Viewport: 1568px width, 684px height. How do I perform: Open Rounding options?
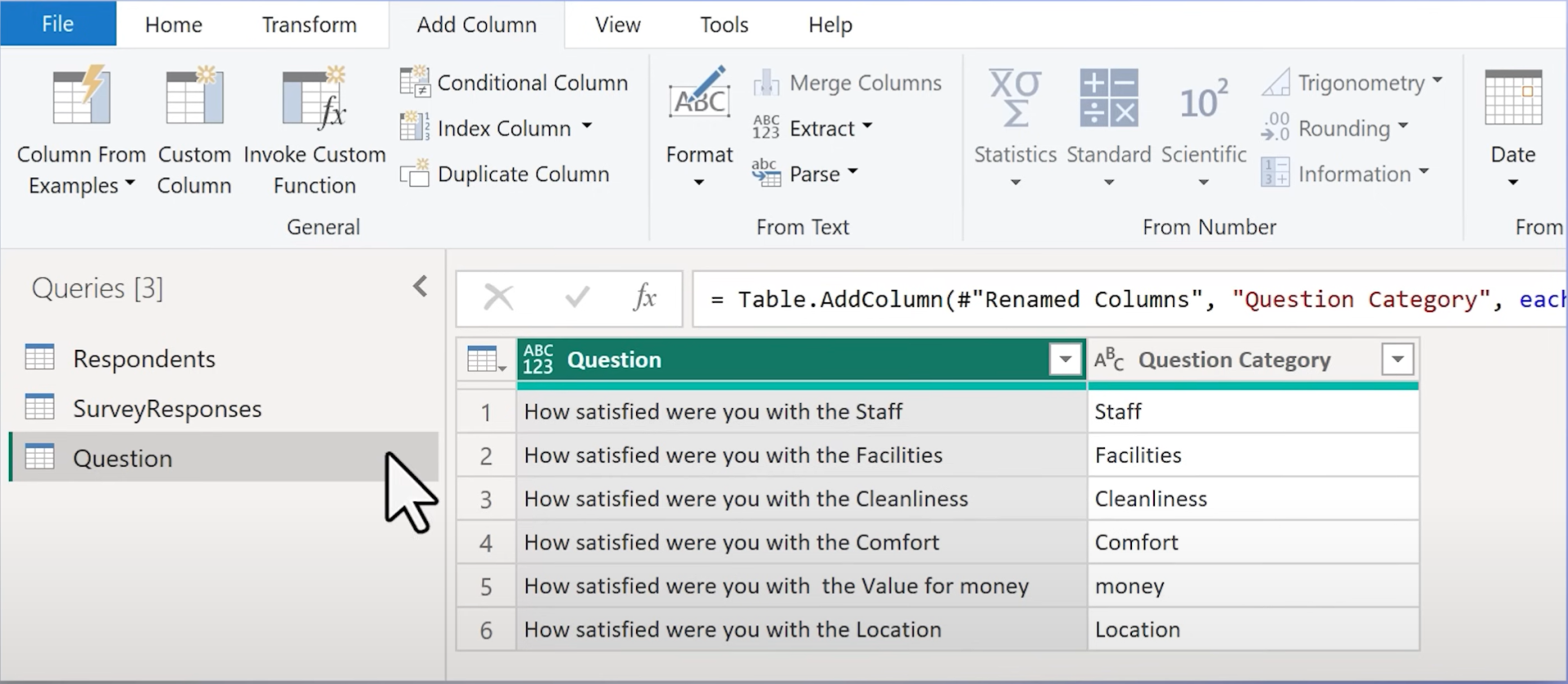(1335, 128)
